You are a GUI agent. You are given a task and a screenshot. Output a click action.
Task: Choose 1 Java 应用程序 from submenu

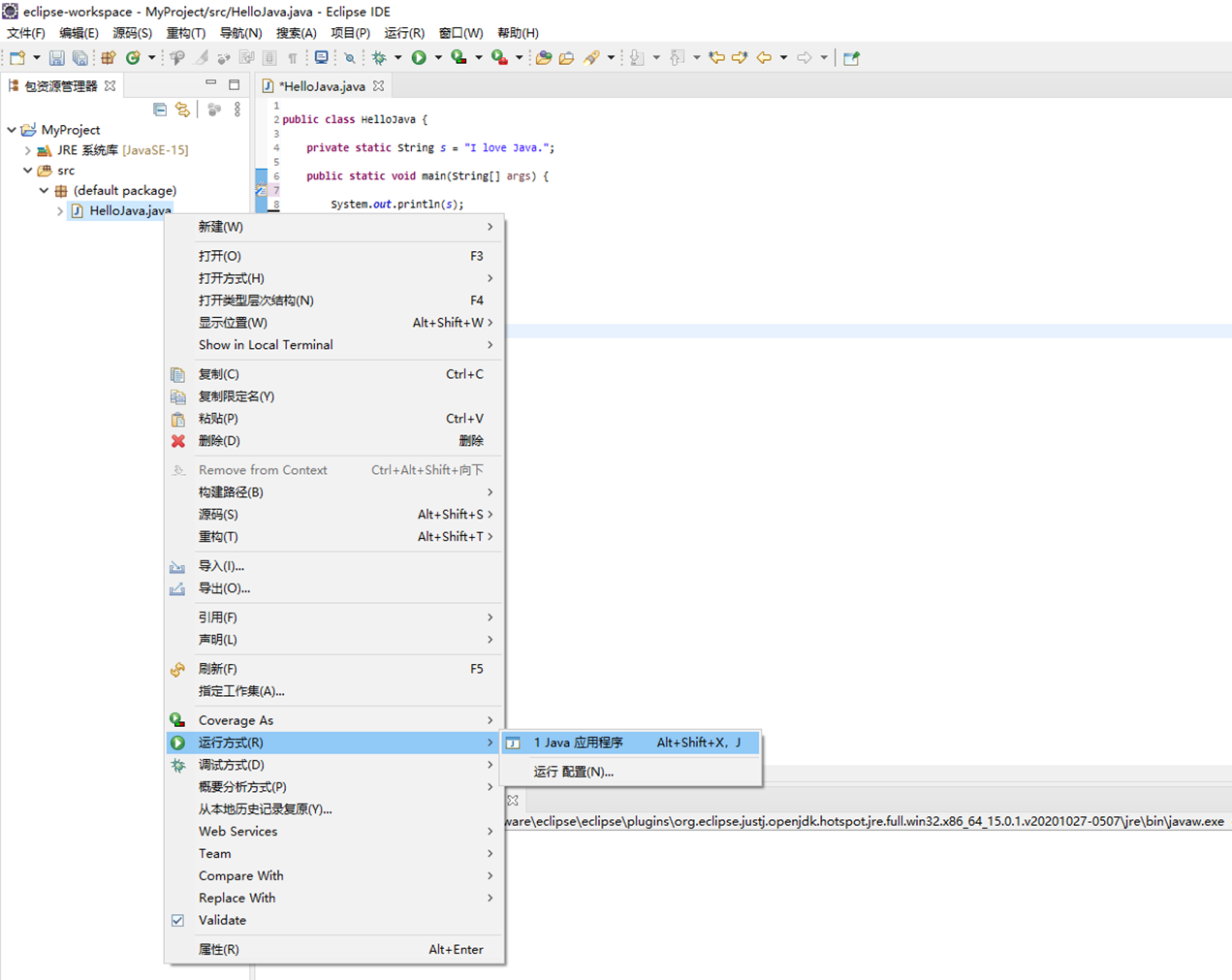coord(631,743)
